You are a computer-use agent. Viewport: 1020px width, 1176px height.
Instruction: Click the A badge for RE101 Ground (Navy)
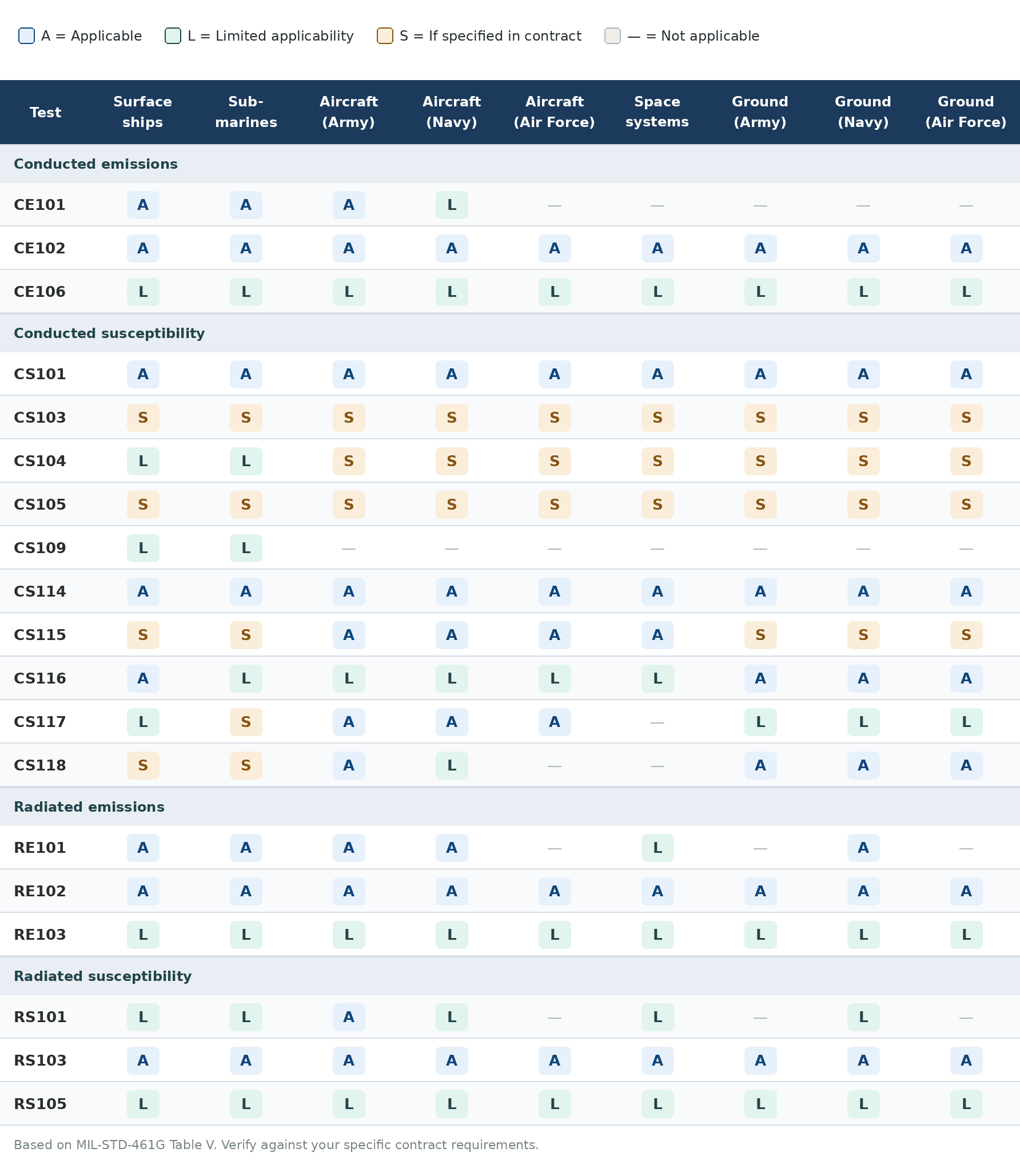coord(863,848)
